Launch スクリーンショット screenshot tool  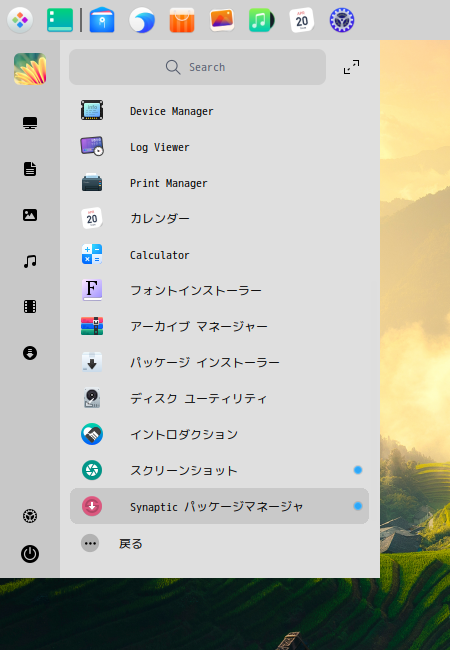pos(219,470)
